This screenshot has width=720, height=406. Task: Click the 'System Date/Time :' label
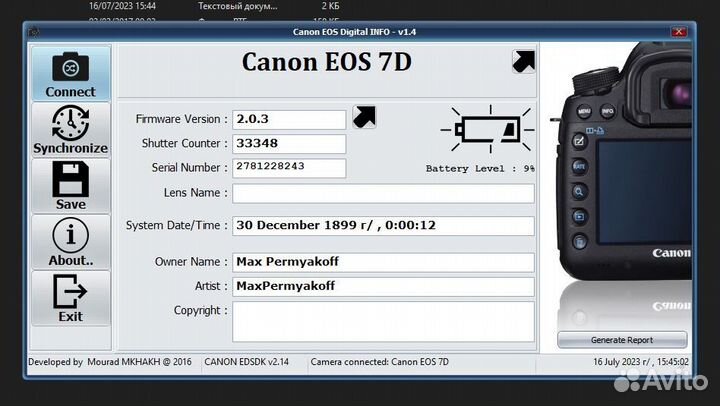177,226
